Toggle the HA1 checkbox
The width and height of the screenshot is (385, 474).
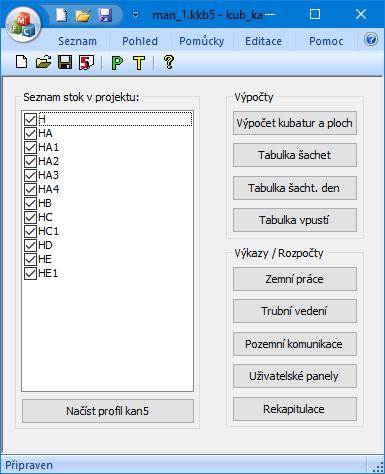(30, 147)
